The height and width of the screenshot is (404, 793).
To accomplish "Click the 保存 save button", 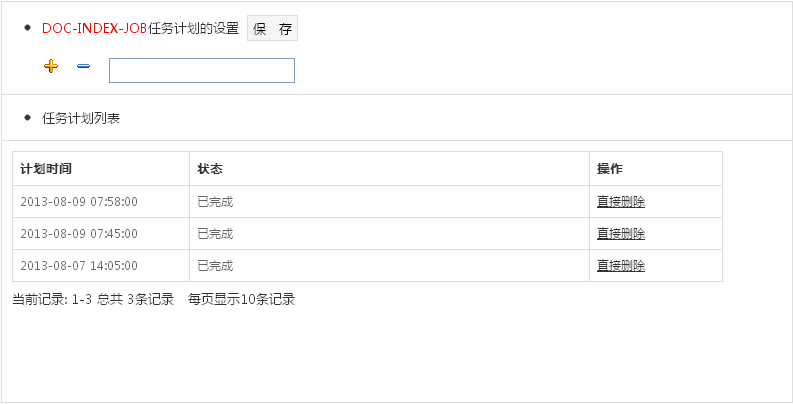I will pyautogui.click(x=272, y=28).
